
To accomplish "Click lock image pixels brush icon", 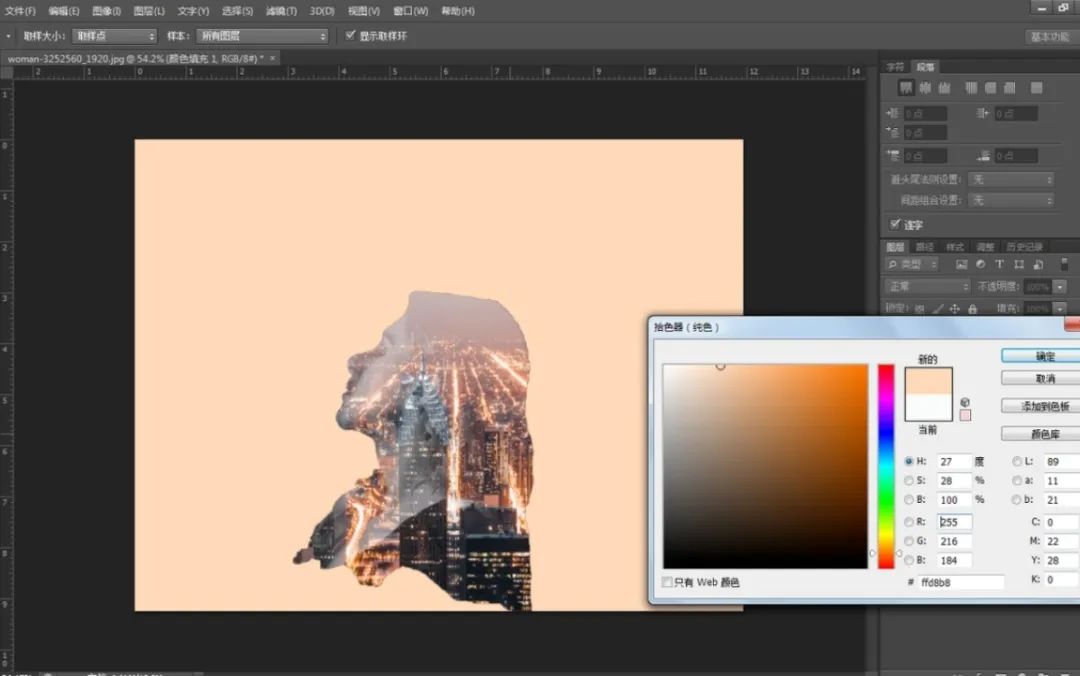I will pos(937,309).
